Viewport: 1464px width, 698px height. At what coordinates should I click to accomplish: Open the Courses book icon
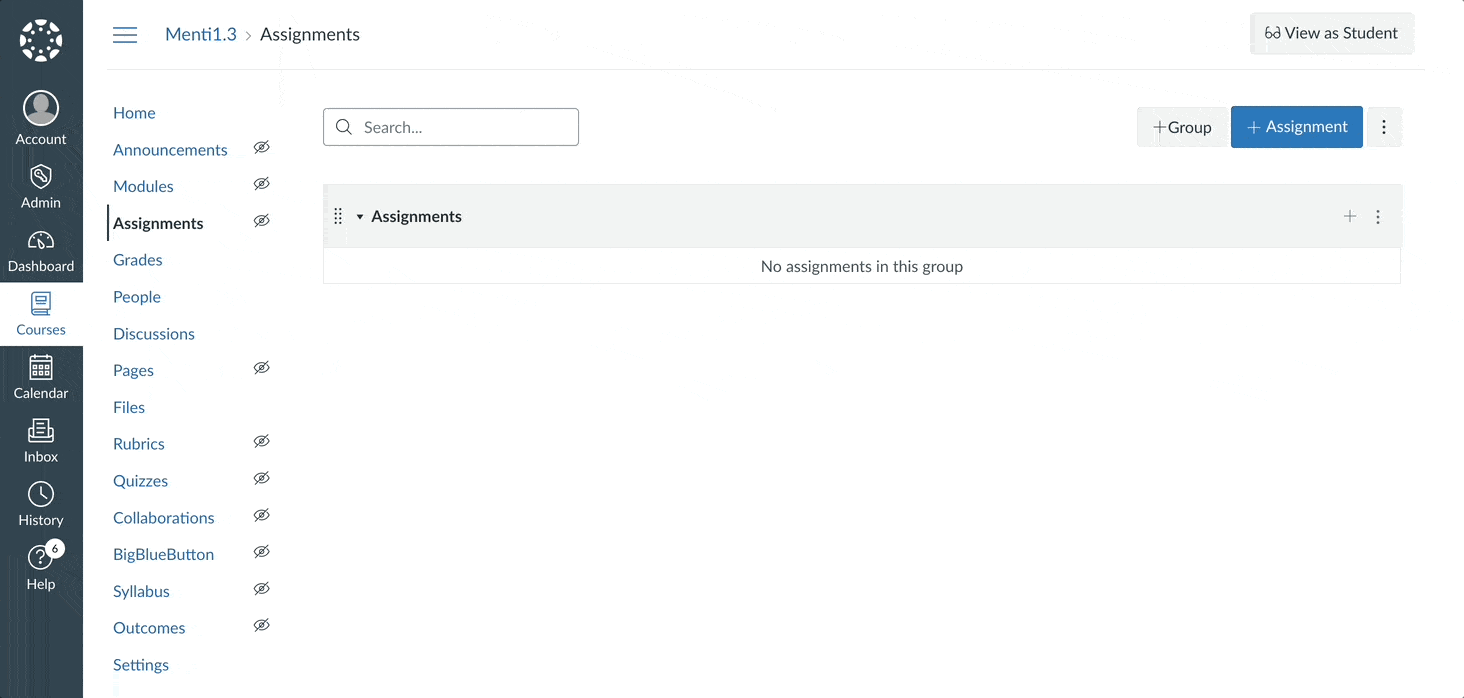pos(41,303)
